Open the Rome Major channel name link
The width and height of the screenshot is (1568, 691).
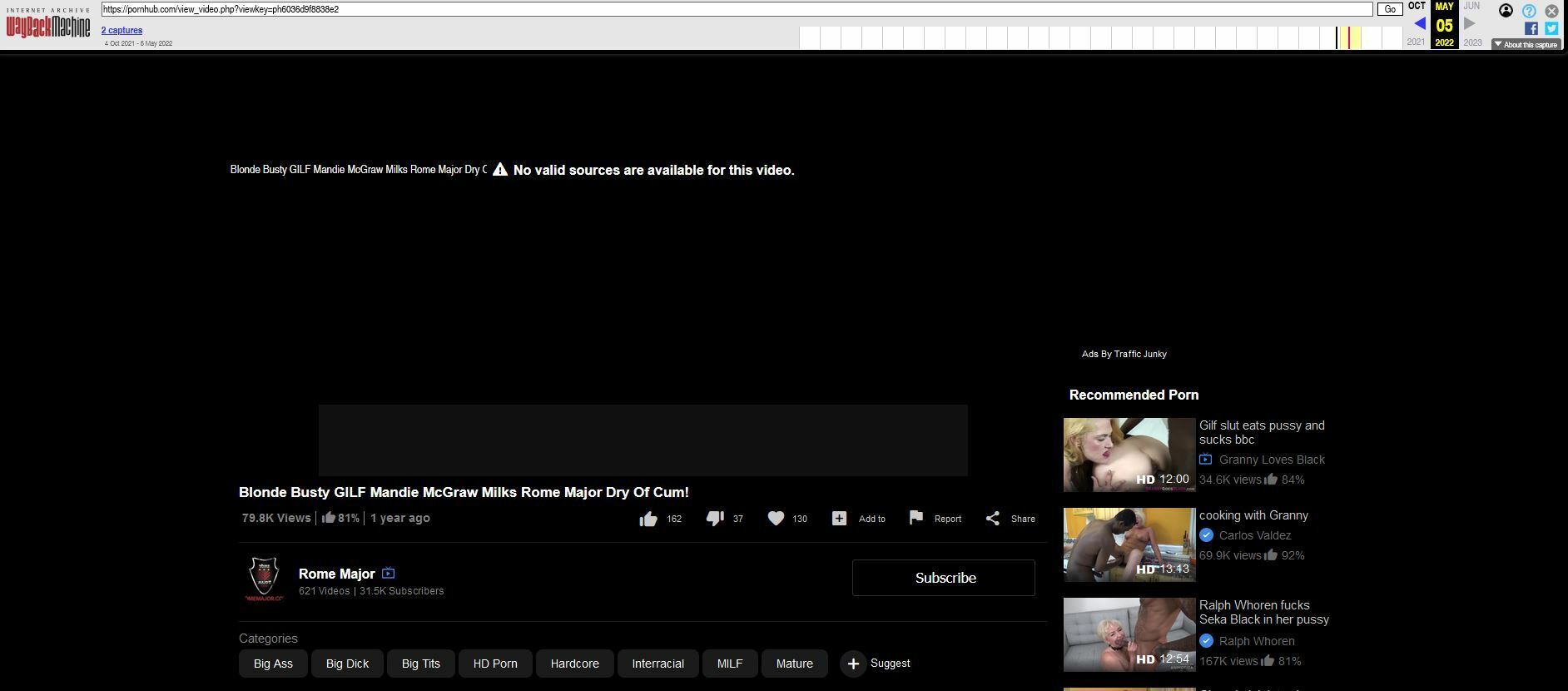337,574
